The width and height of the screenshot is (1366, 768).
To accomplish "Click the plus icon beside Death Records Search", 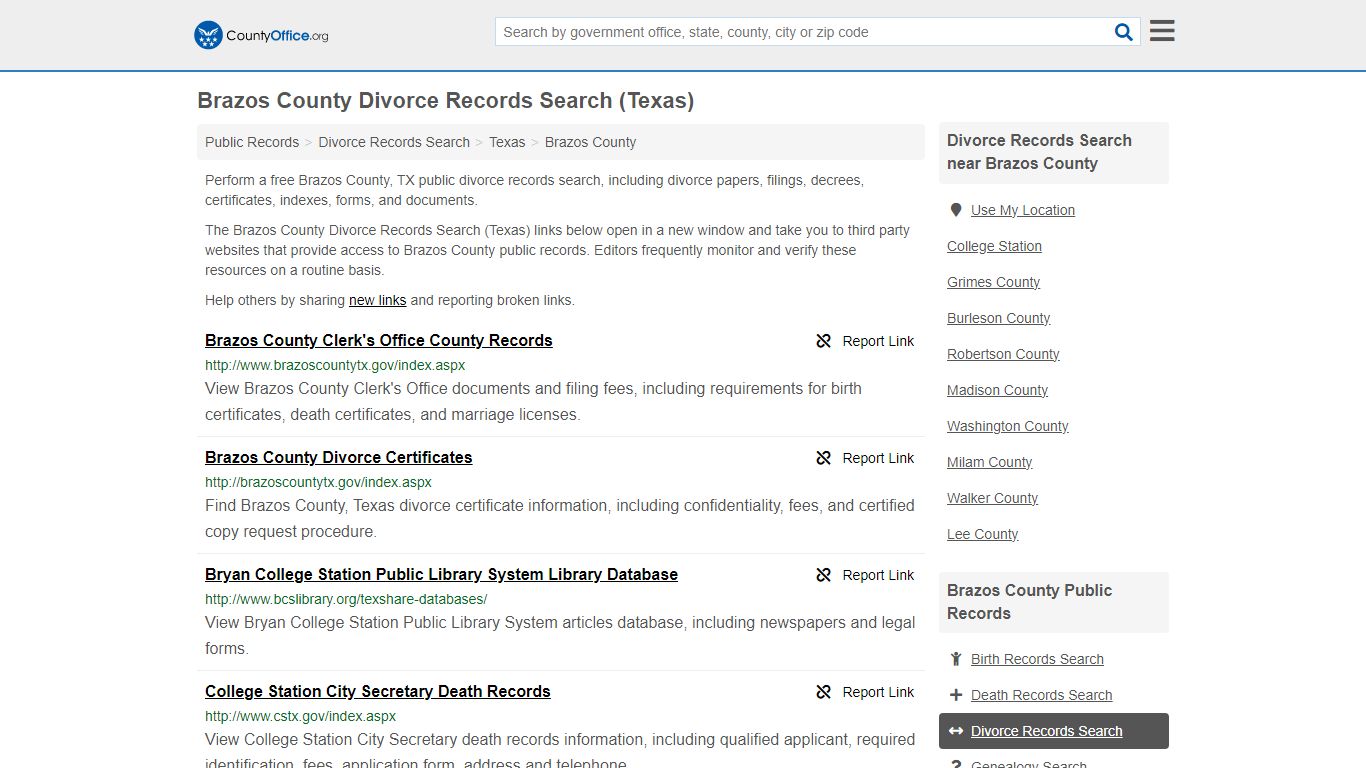I will point(956,695).
